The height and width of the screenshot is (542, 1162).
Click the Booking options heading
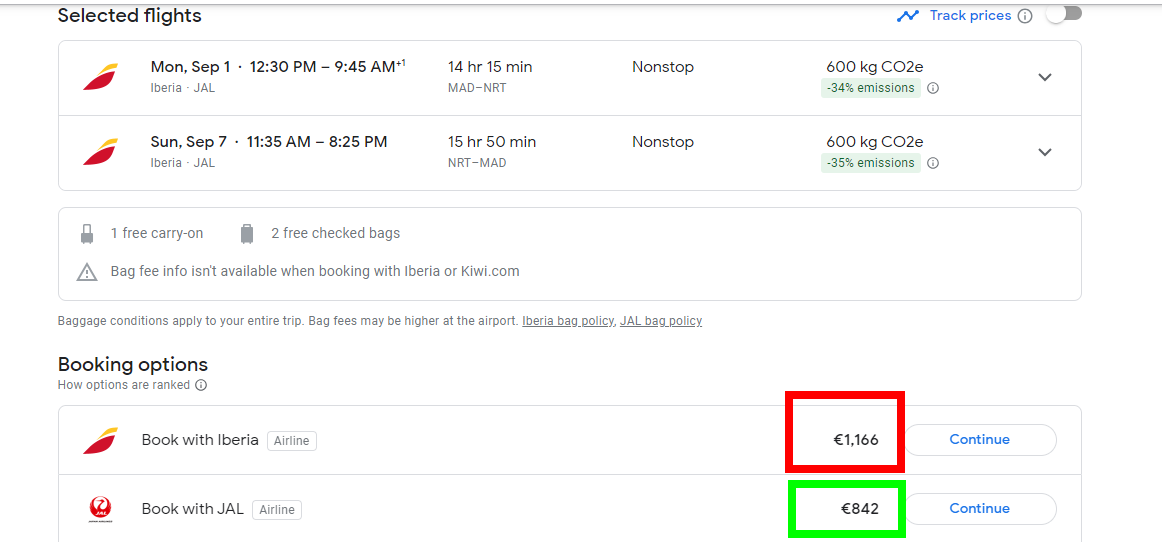(133, 365)
